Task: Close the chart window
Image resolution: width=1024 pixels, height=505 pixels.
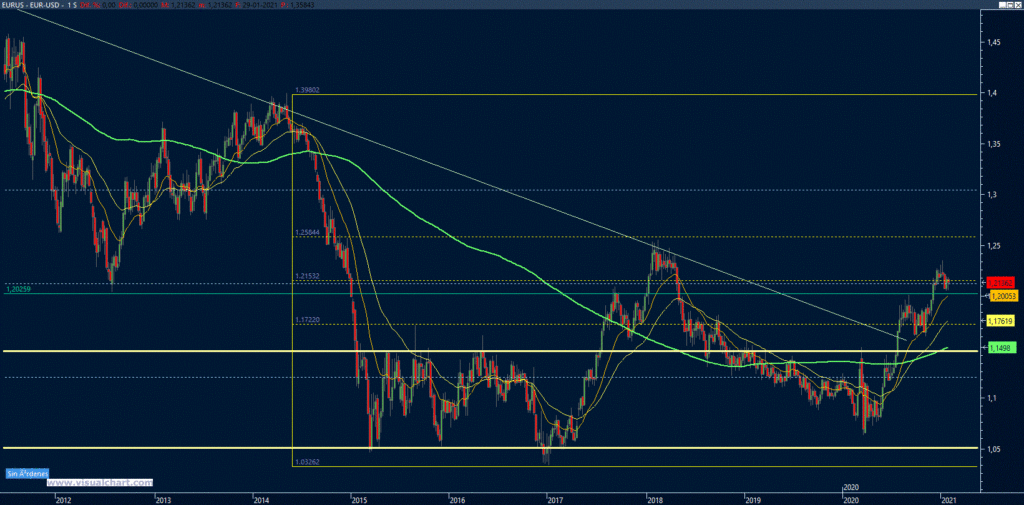Action: [1018, 4]
